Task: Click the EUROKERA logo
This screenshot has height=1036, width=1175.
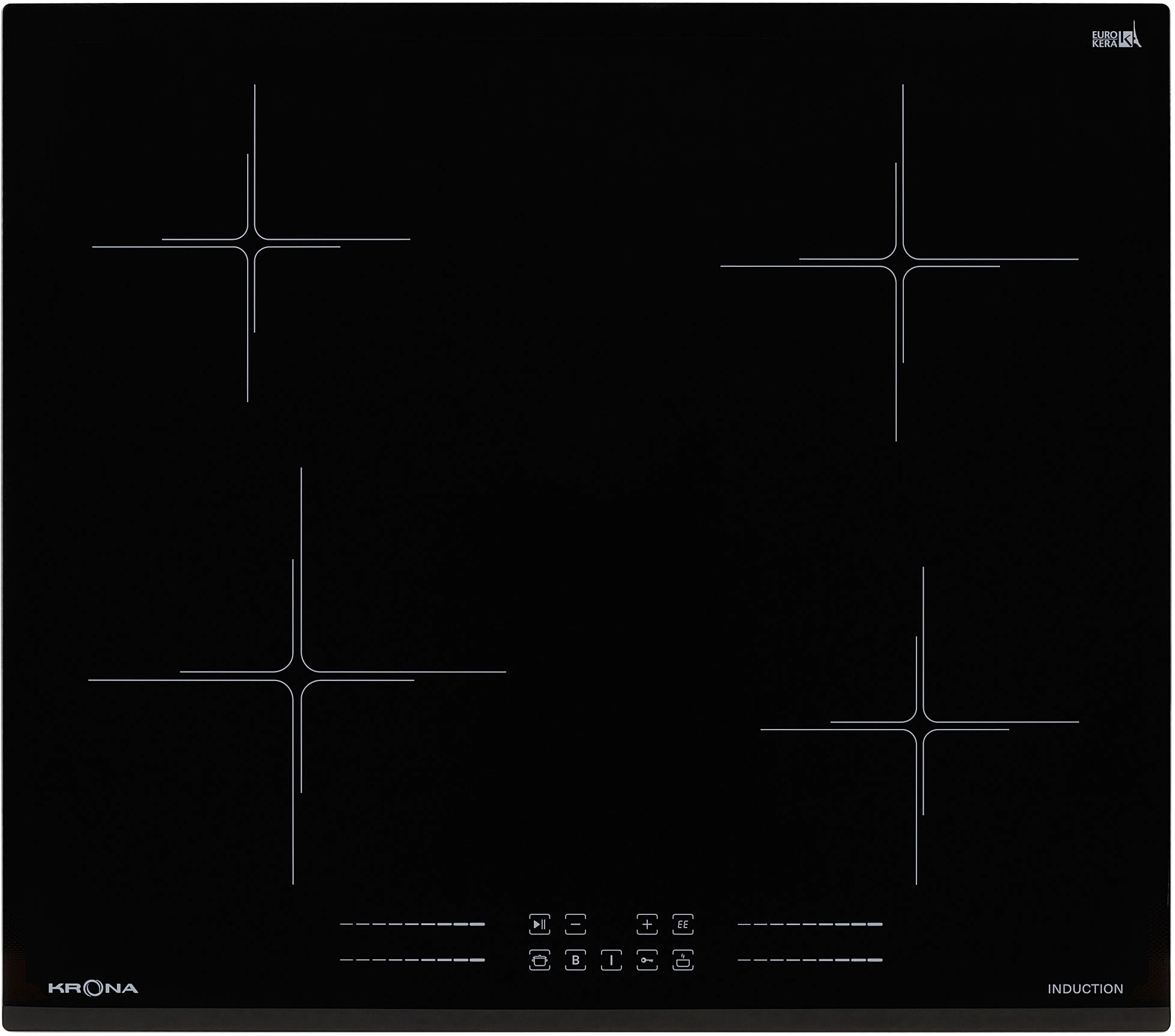Action: pyautogui.click(x=1116, y=35)
